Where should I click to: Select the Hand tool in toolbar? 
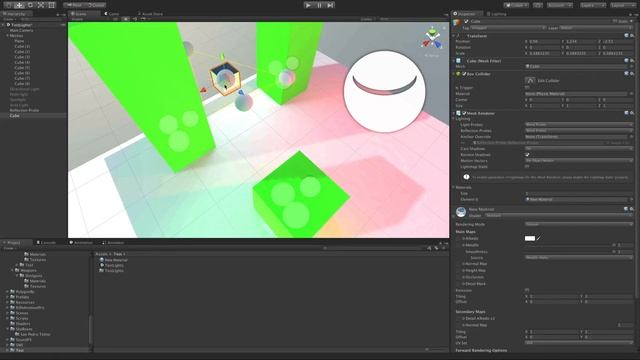8,5
